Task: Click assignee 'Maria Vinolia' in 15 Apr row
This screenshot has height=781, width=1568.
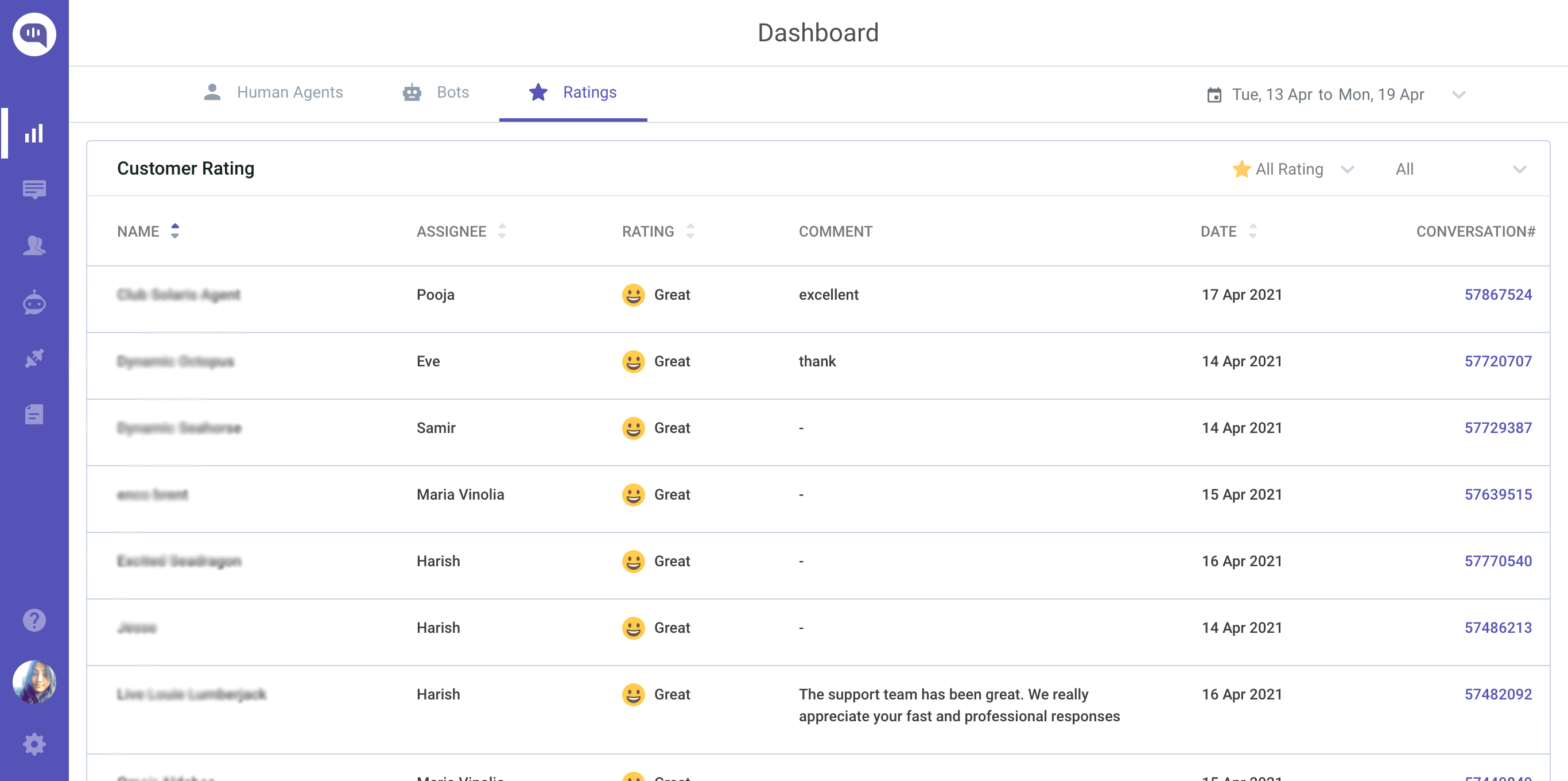Action: [460, 494]
